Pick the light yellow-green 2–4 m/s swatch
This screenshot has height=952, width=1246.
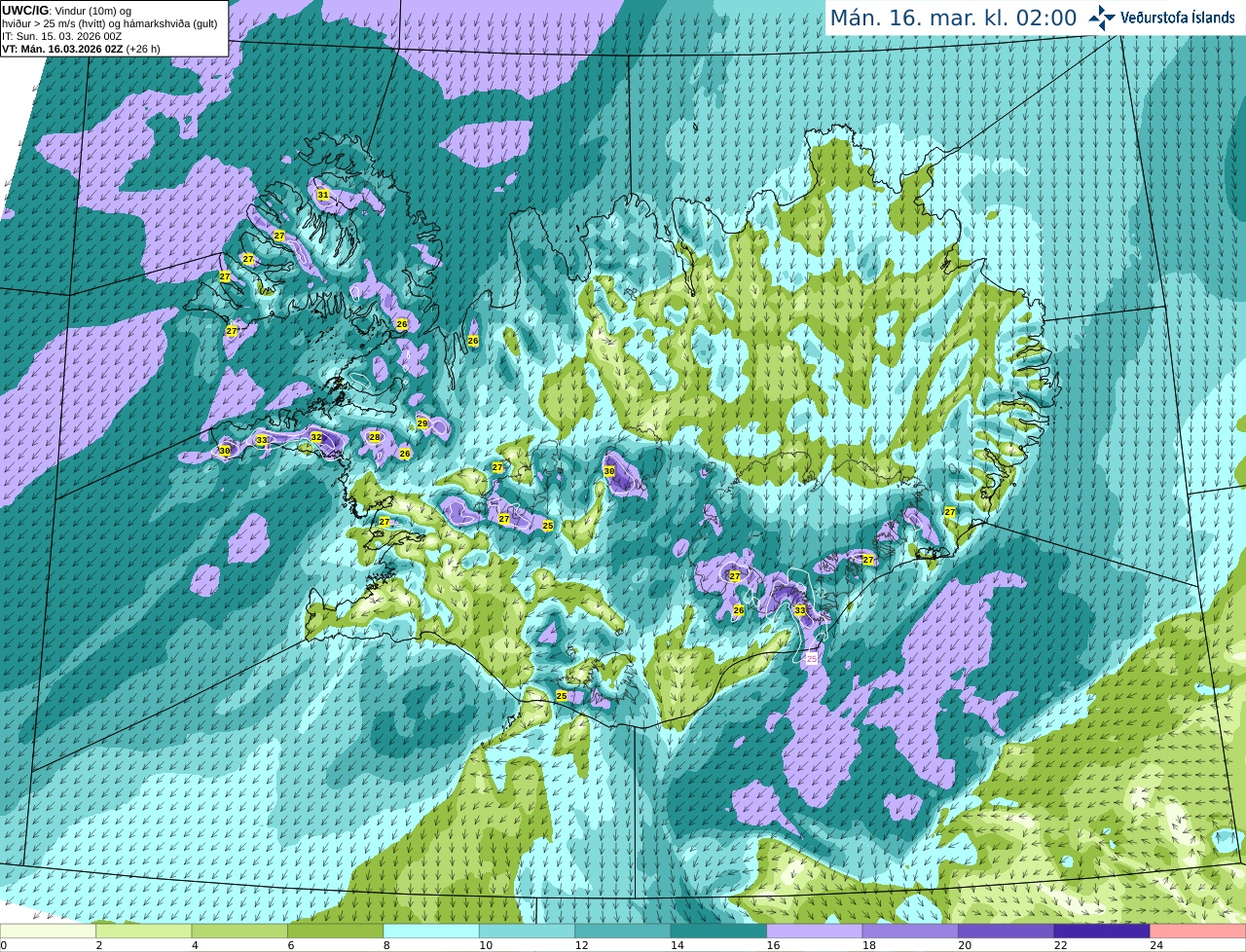coord(144,931)
